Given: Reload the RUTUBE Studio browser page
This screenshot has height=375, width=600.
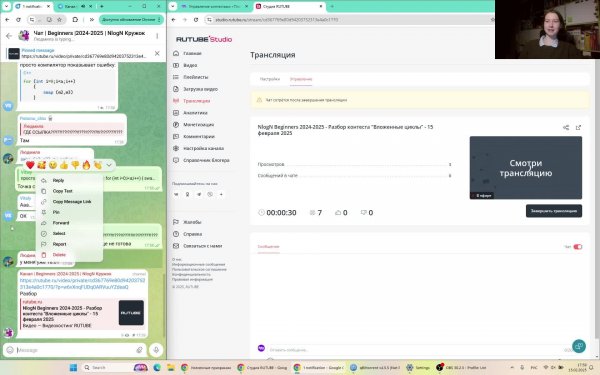Looking at the screenshot, I should click(x=196, y=20).
